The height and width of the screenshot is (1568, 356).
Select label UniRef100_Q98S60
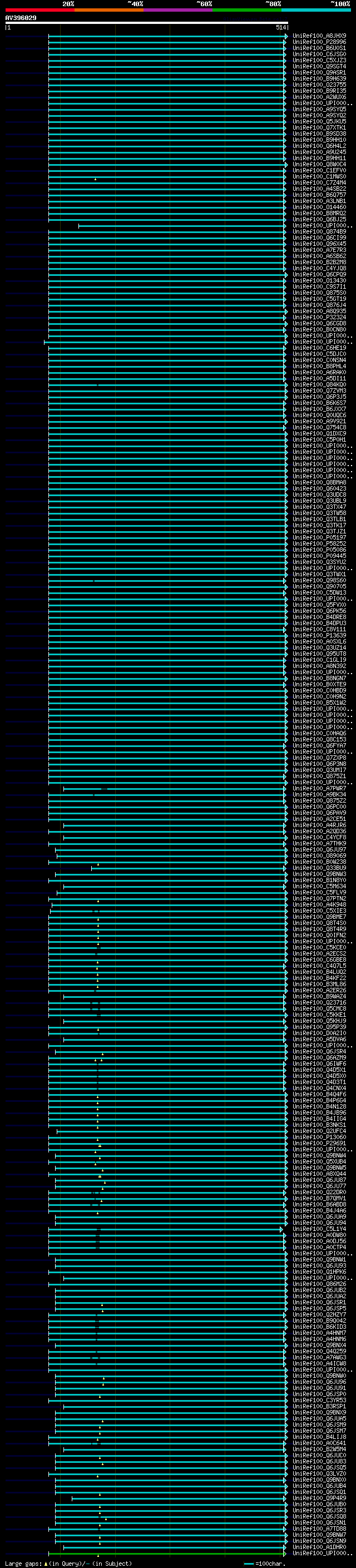tap(319, 580)
